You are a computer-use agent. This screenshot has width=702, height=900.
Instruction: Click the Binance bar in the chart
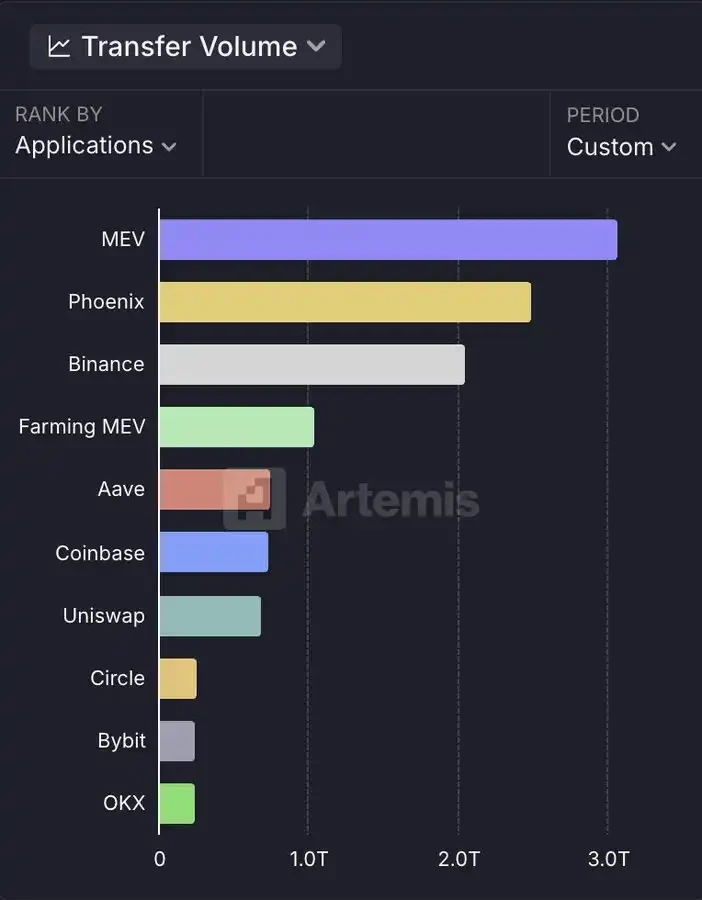[310, 364]
